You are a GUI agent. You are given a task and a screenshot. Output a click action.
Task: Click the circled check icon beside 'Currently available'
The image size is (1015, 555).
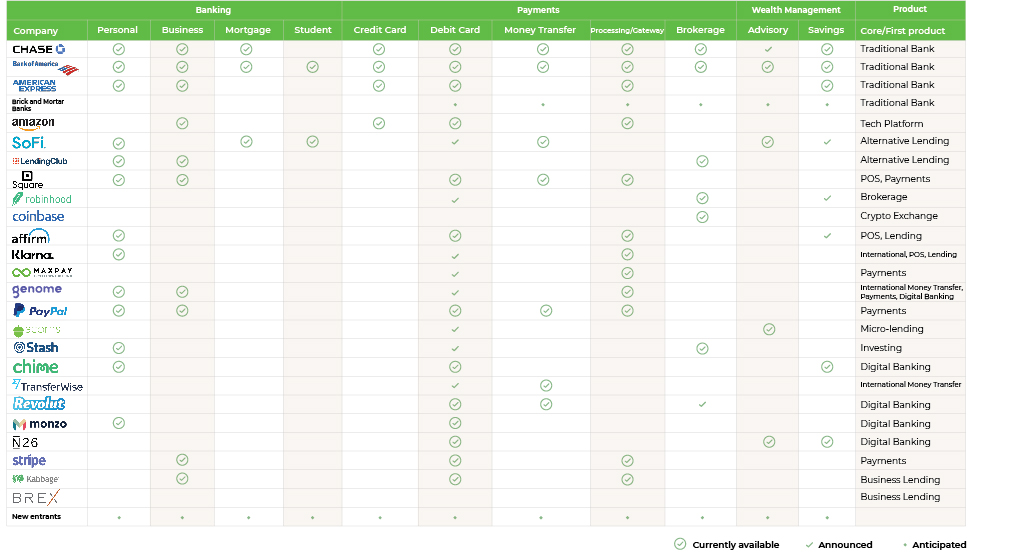680,544
